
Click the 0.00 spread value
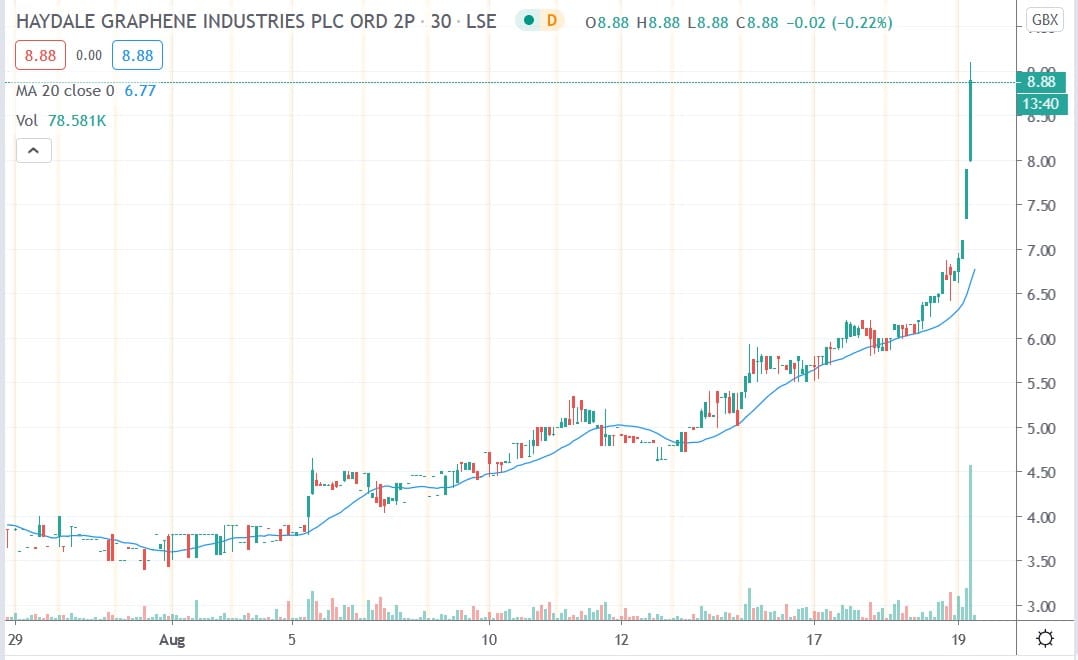[89, 56]
